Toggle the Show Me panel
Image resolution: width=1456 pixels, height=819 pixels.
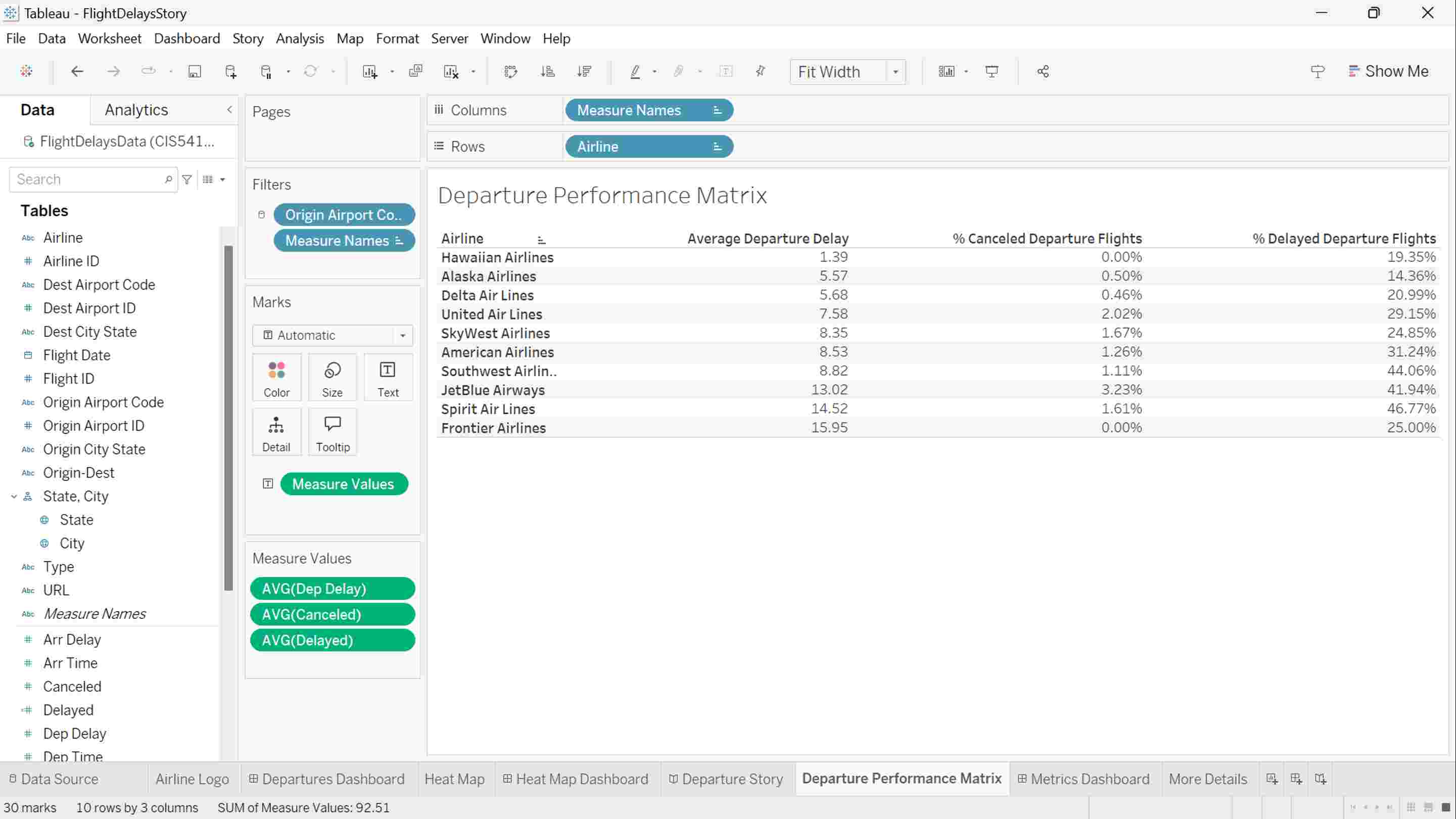(1388, 71)
